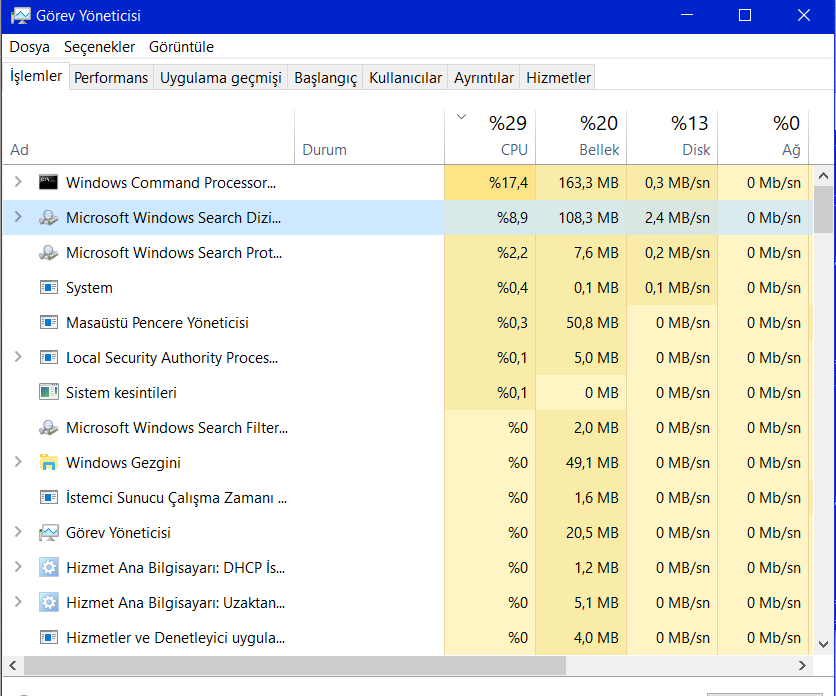The height and width of the screenshot is (696, 836).
Task: Click the System process icon
Action: pos(49,287)
